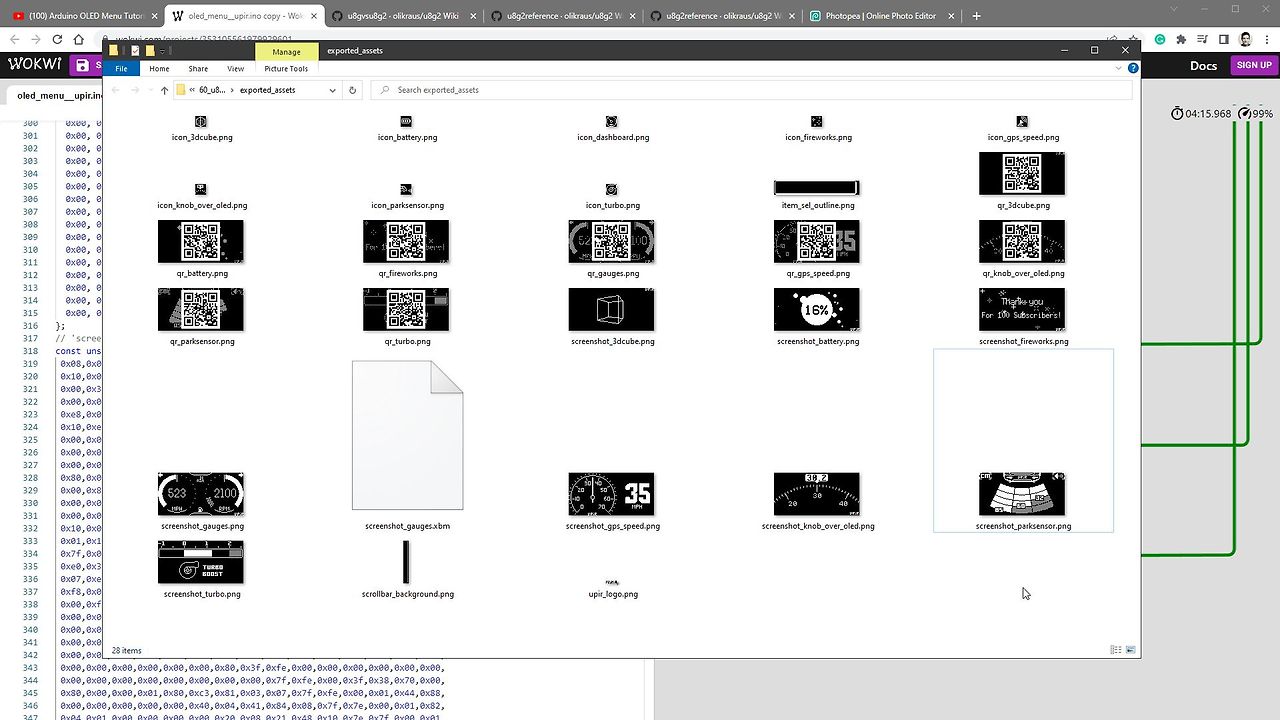The image size is (1280, 720).
Task: Select screenshot_gauges.png thumbnail
Action: tap(201, 494)
